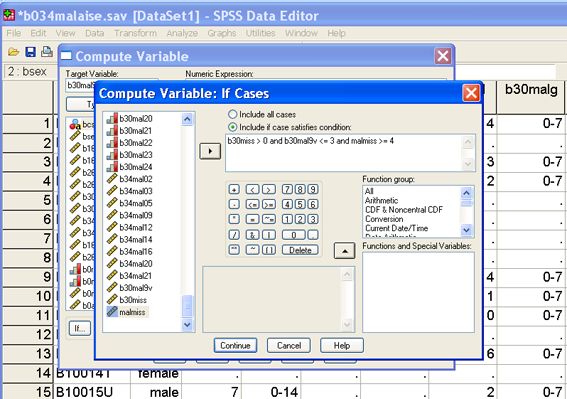Choose All in Function group list
The image size is (567, 399).
[369, 191]
